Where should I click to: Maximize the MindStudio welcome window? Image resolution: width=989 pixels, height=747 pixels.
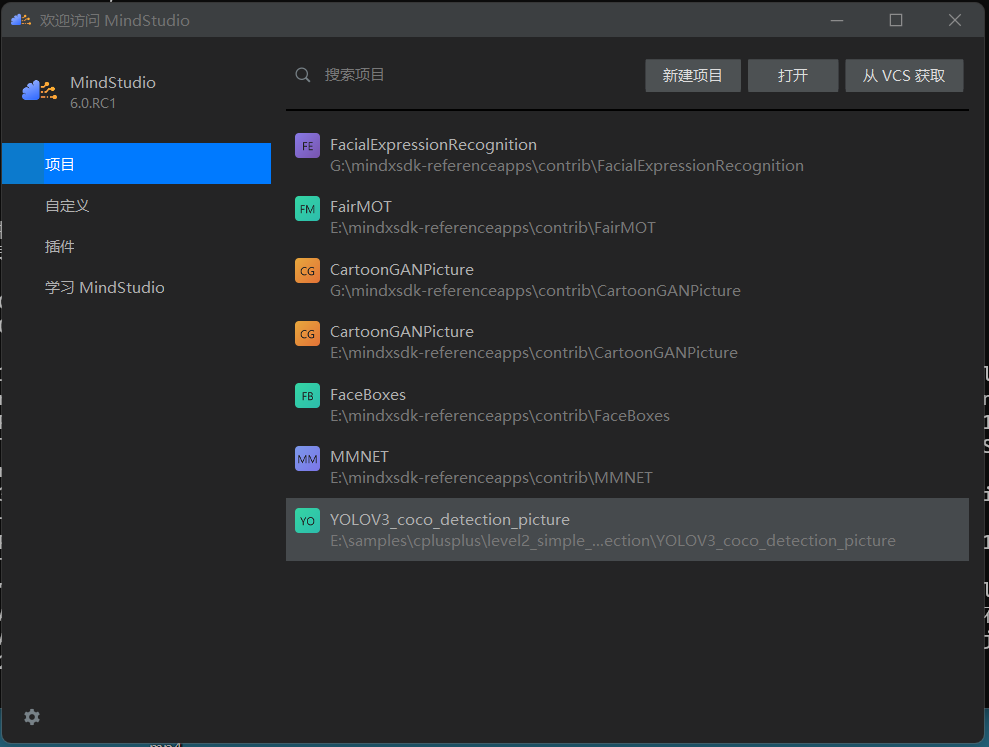[x=896, y=20]
